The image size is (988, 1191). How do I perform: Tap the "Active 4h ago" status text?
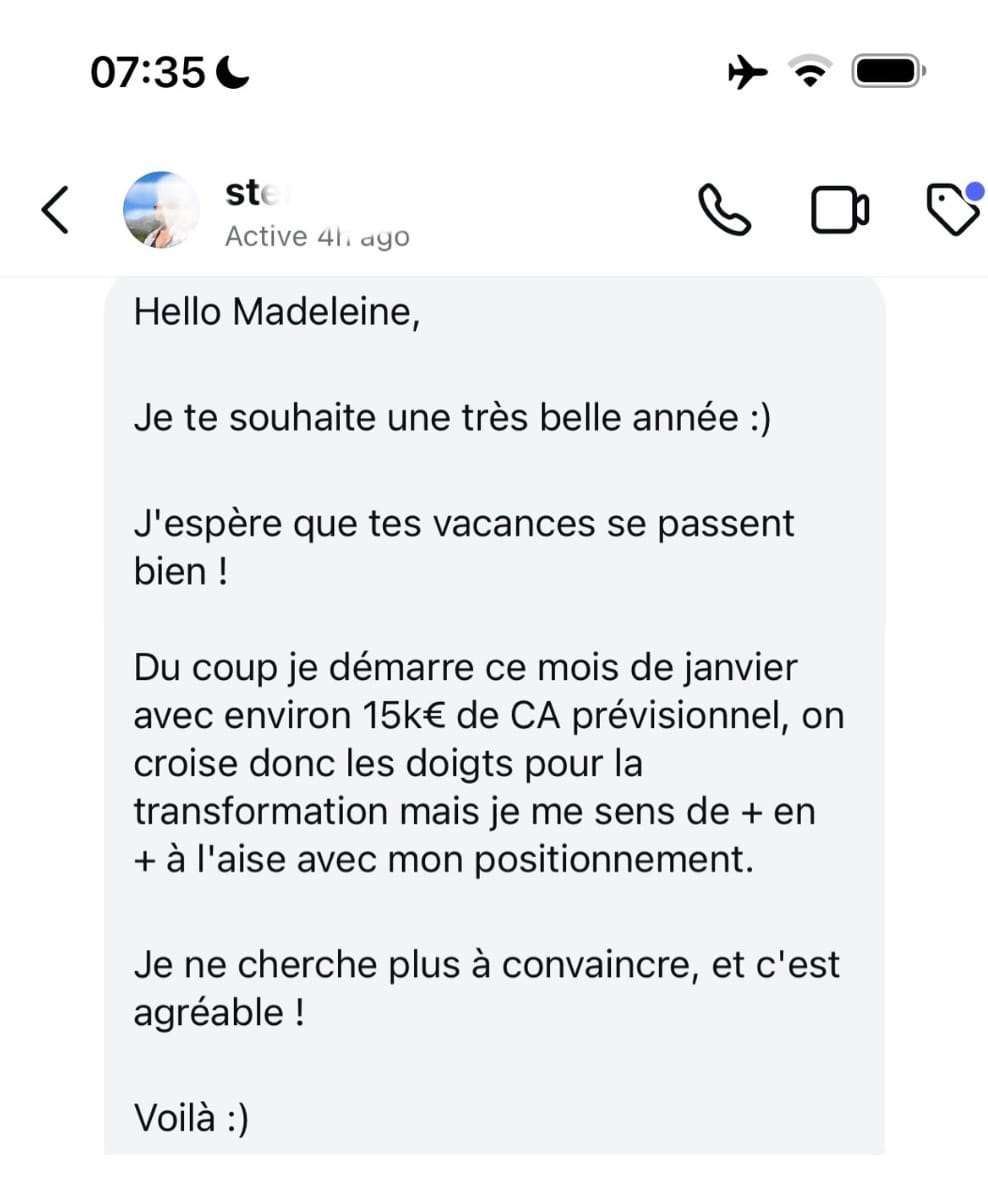coord(317,236)
